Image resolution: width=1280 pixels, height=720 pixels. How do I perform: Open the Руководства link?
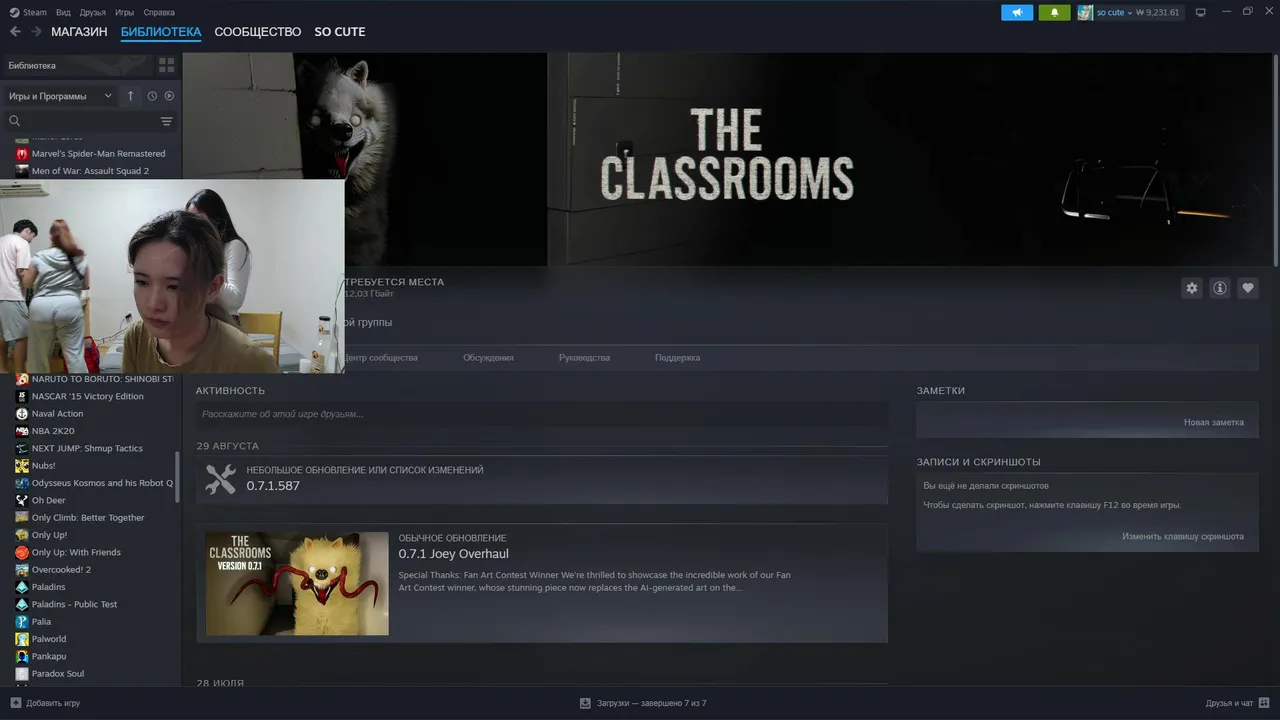[x=584, y=357]
